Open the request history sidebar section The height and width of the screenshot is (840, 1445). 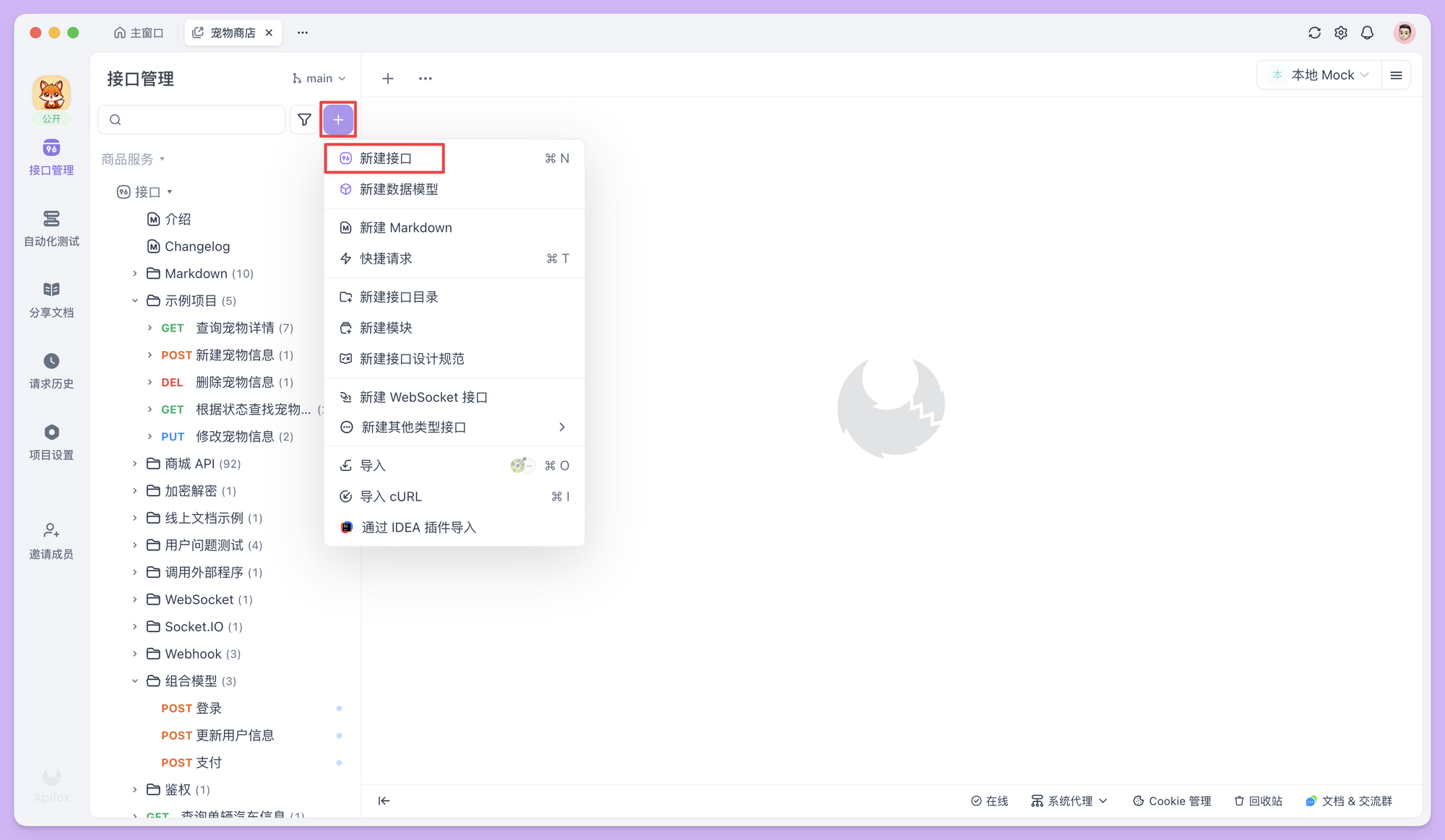[x=51, y=371]
